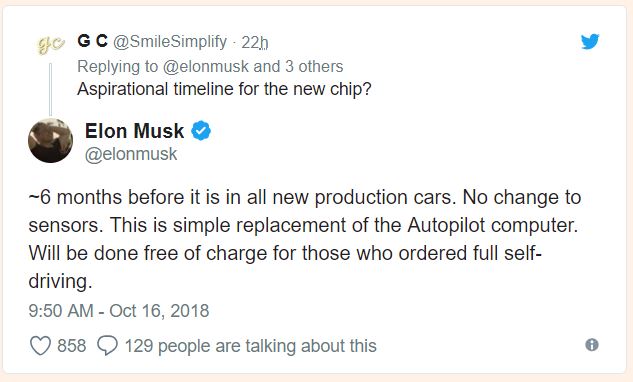
Task: Click the speech bubble reply icon
Action: tap(107, 346)
